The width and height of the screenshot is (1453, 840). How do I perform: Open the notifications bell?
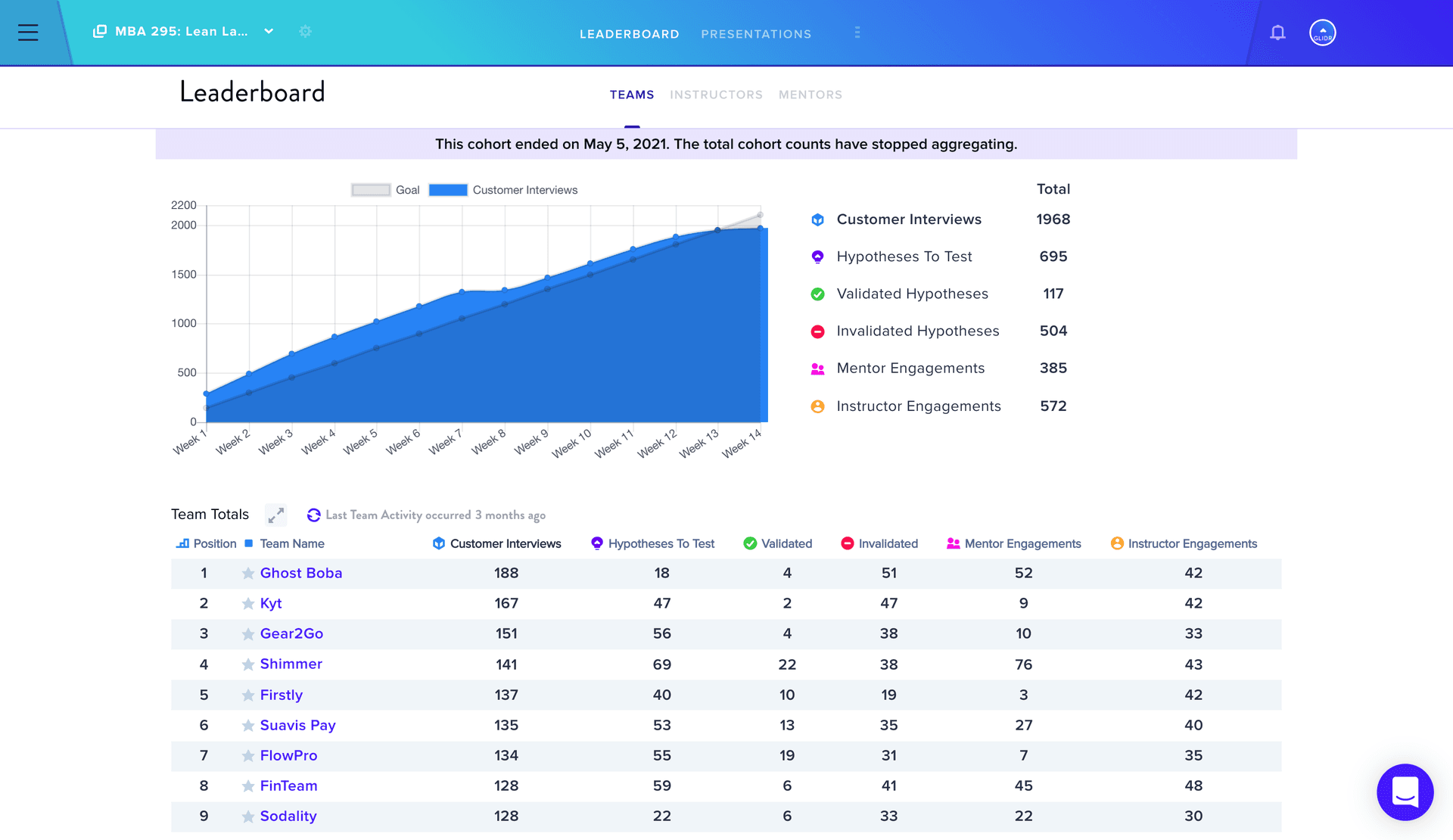click(1277, 33)
